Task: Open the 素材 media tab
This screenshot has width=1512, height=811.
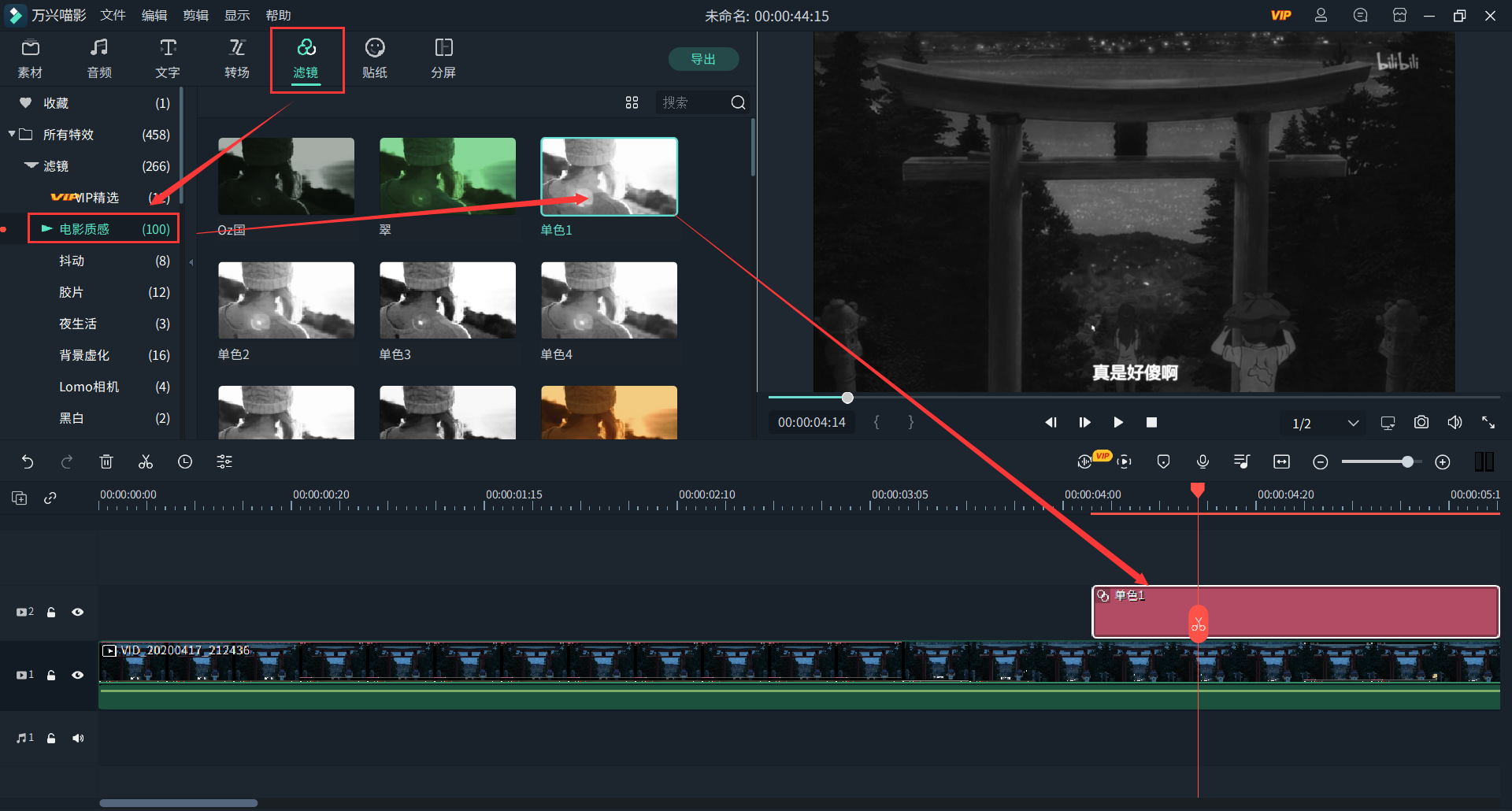Action: (x=30, y=59)
